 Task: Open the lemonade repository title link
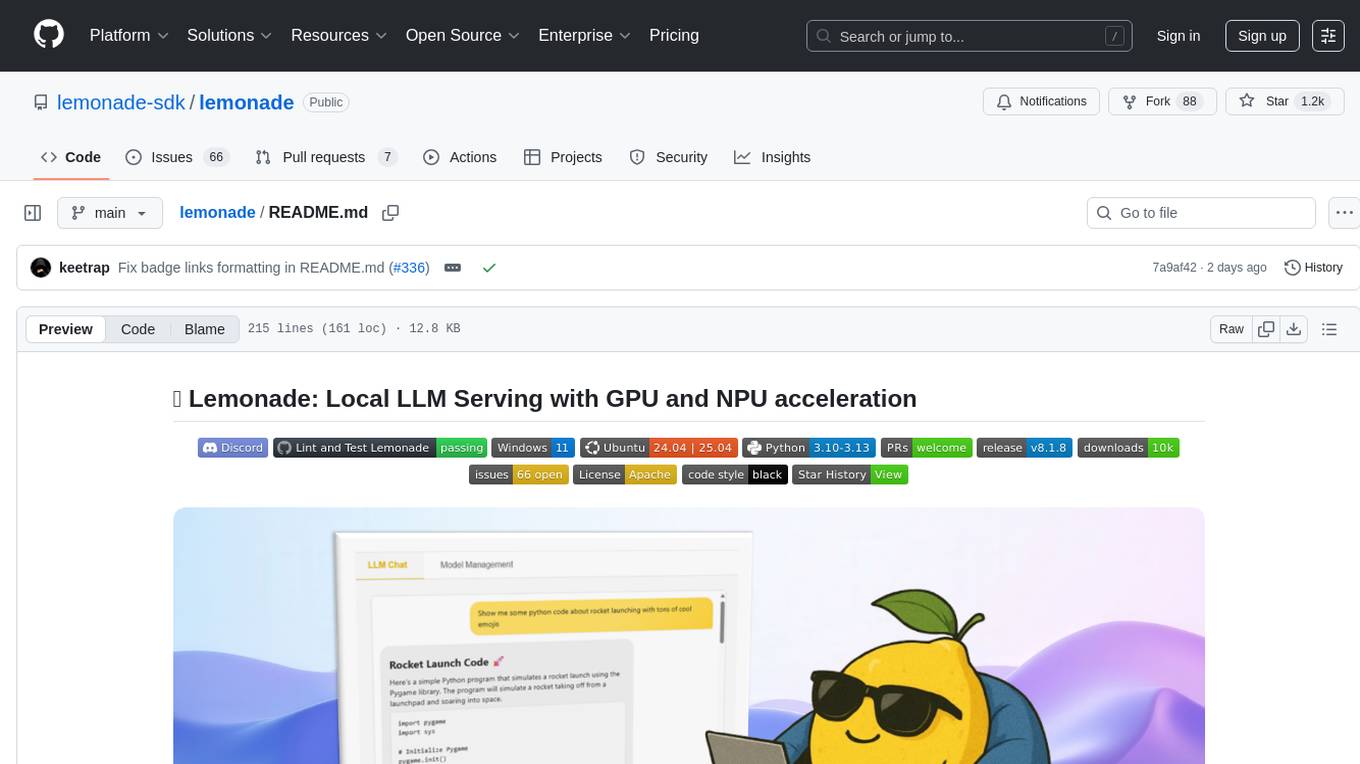point(247,102)
